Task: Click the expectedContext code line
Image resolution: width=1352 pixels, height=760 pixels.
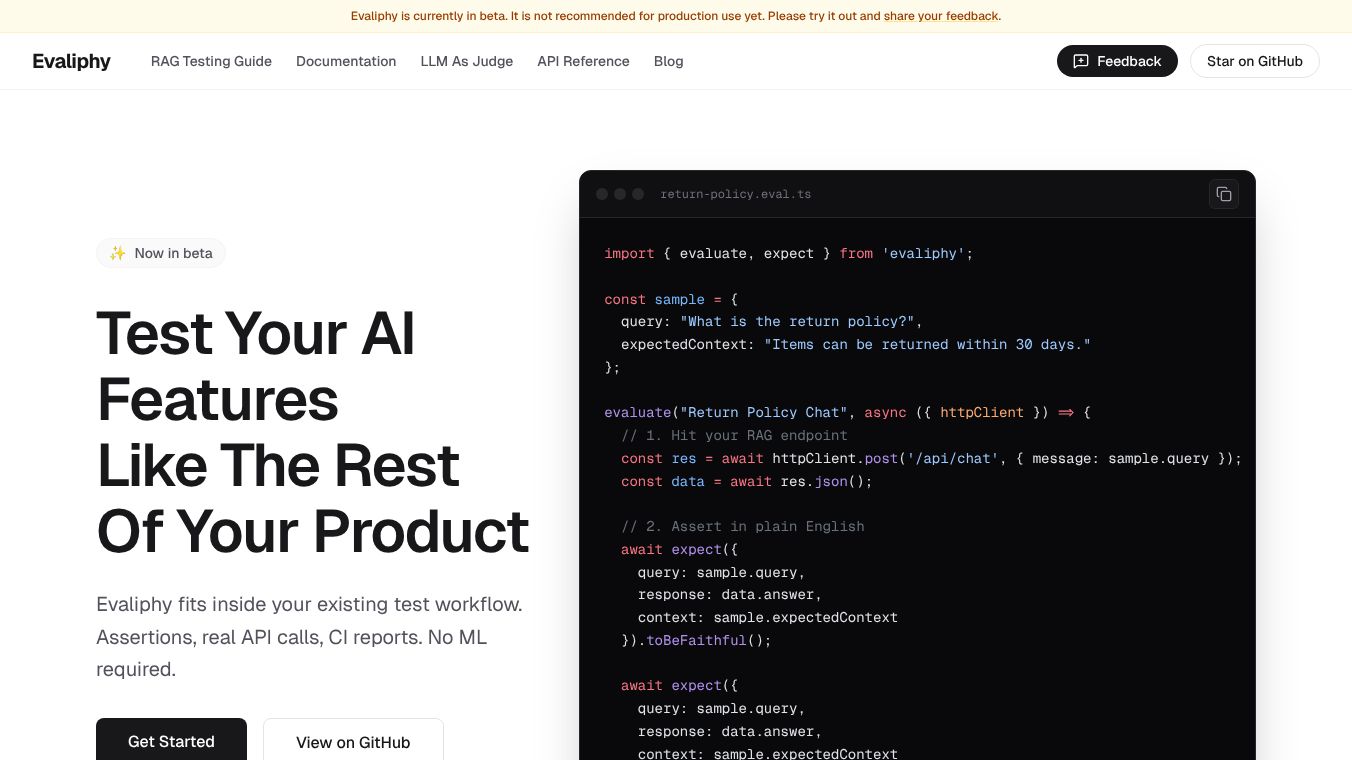Action: pos(856,345)
